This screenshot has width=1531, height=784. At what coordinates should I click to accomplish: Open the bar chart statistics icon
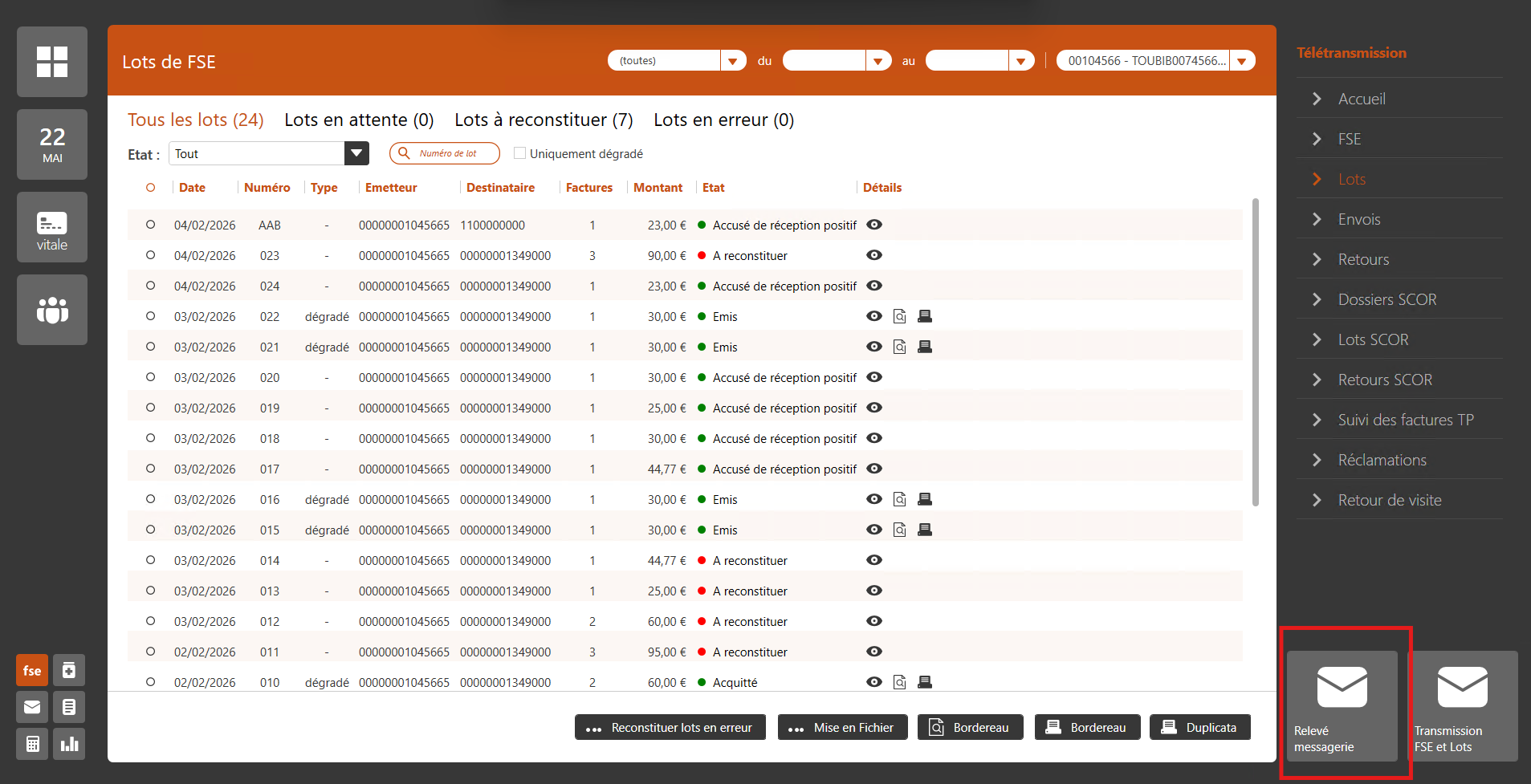pos(69,744)
